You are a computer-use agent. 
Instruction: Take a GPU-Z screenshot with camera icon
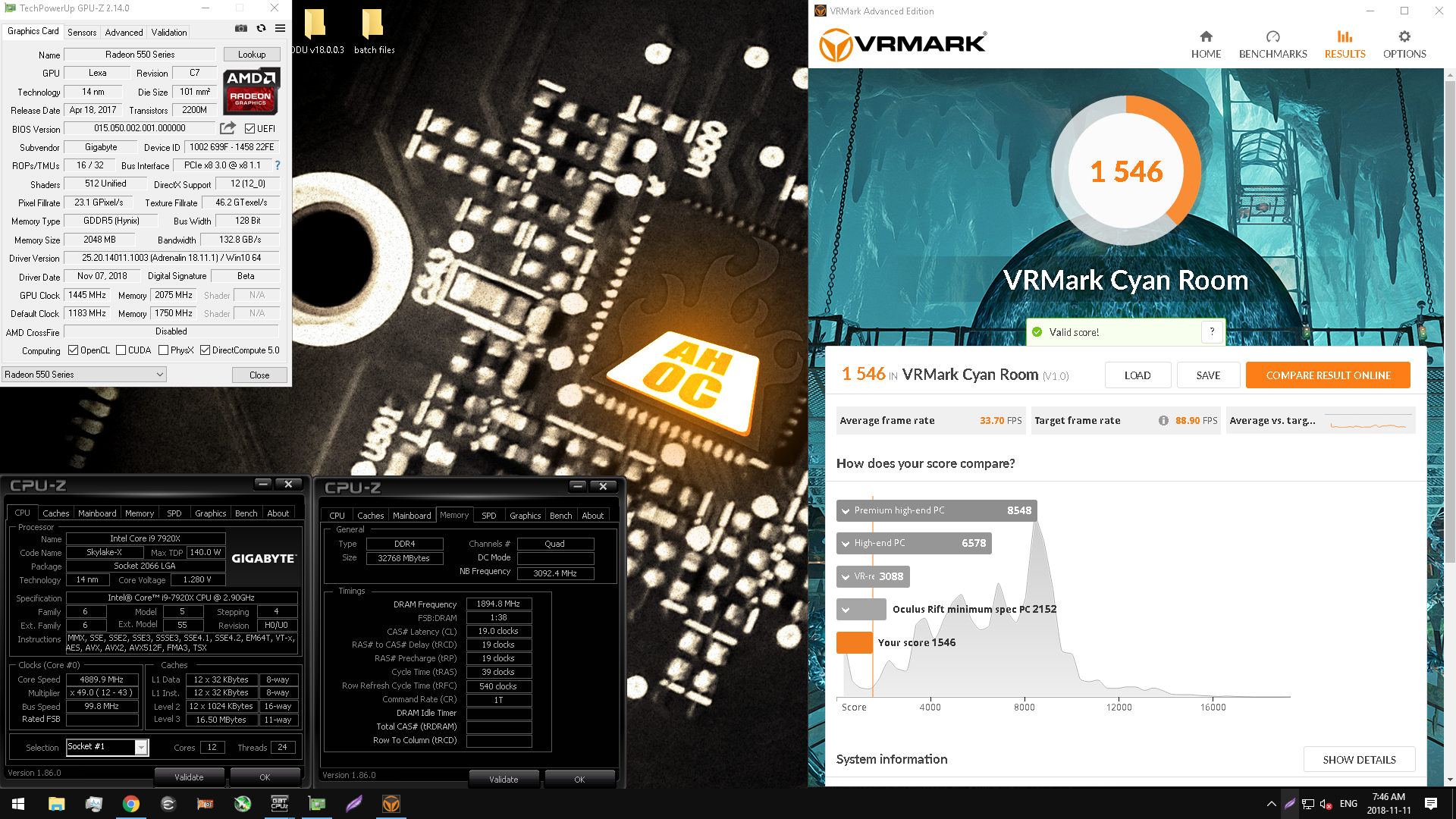pos(241,29)
